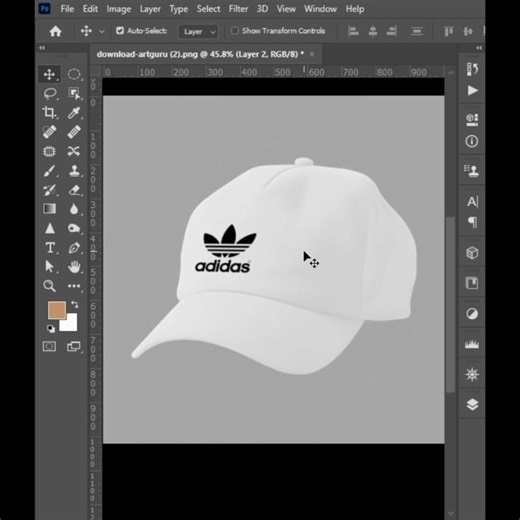Open the 3D menu

tap(262, 9)
